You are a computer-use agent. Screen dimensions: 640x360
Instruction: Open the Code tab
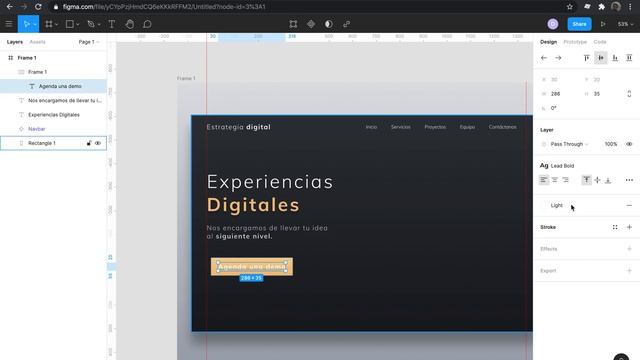point(600,42)
